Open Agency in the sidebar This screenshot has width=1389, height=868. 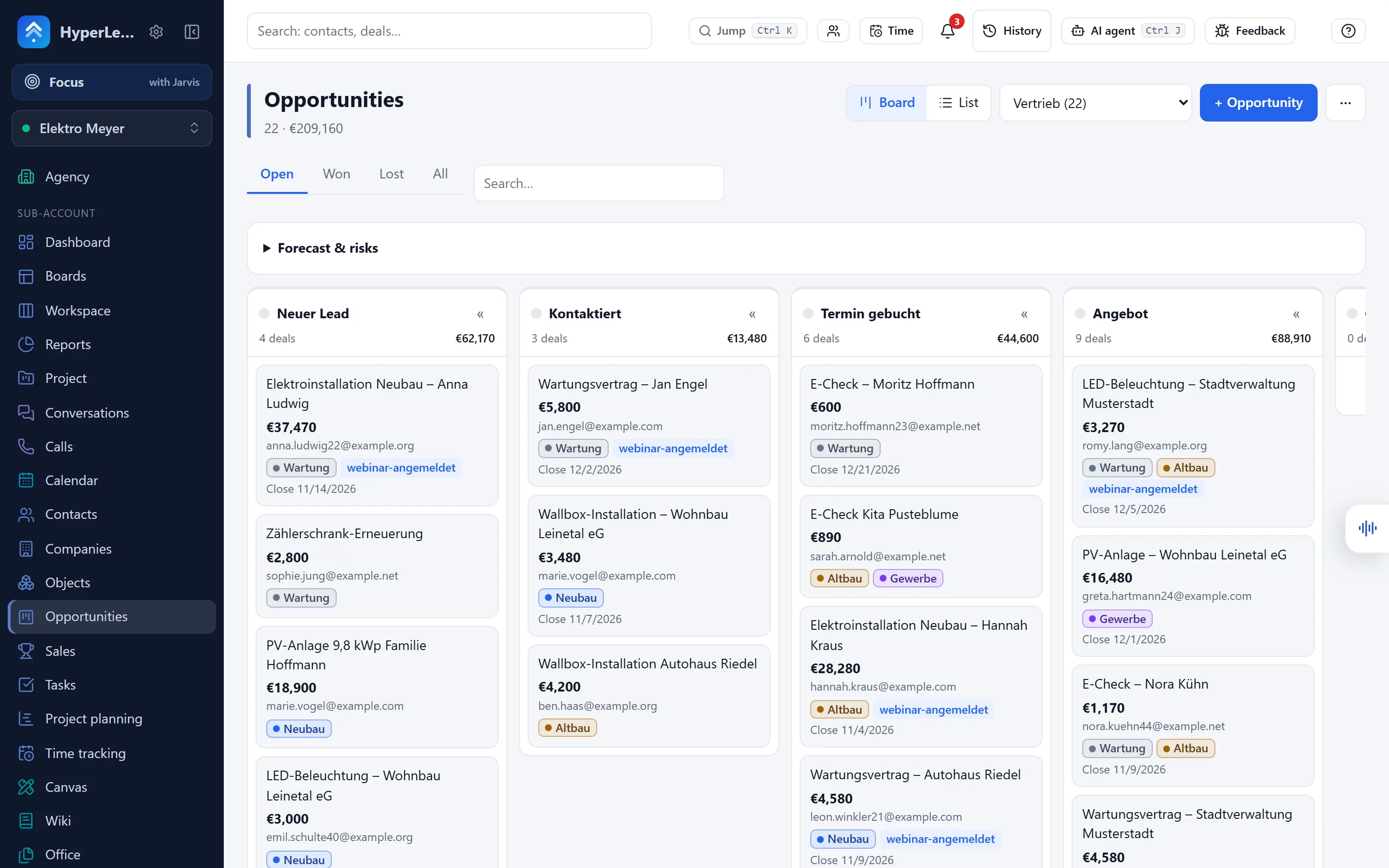112,177
